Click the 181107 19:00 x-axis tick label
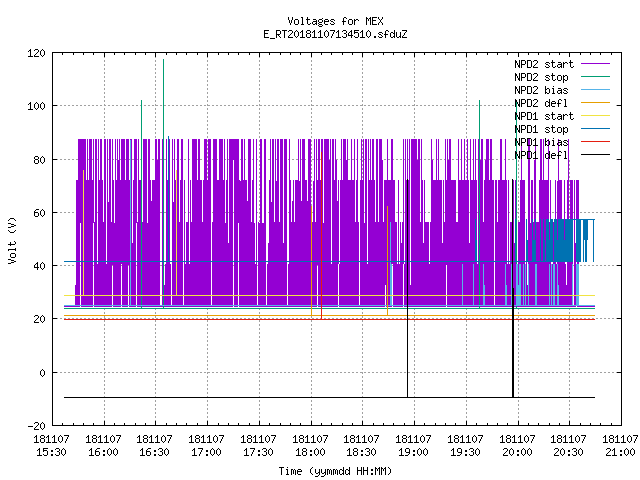The height and width of the screenshot is (480, 640). click(x=413, y=446)
